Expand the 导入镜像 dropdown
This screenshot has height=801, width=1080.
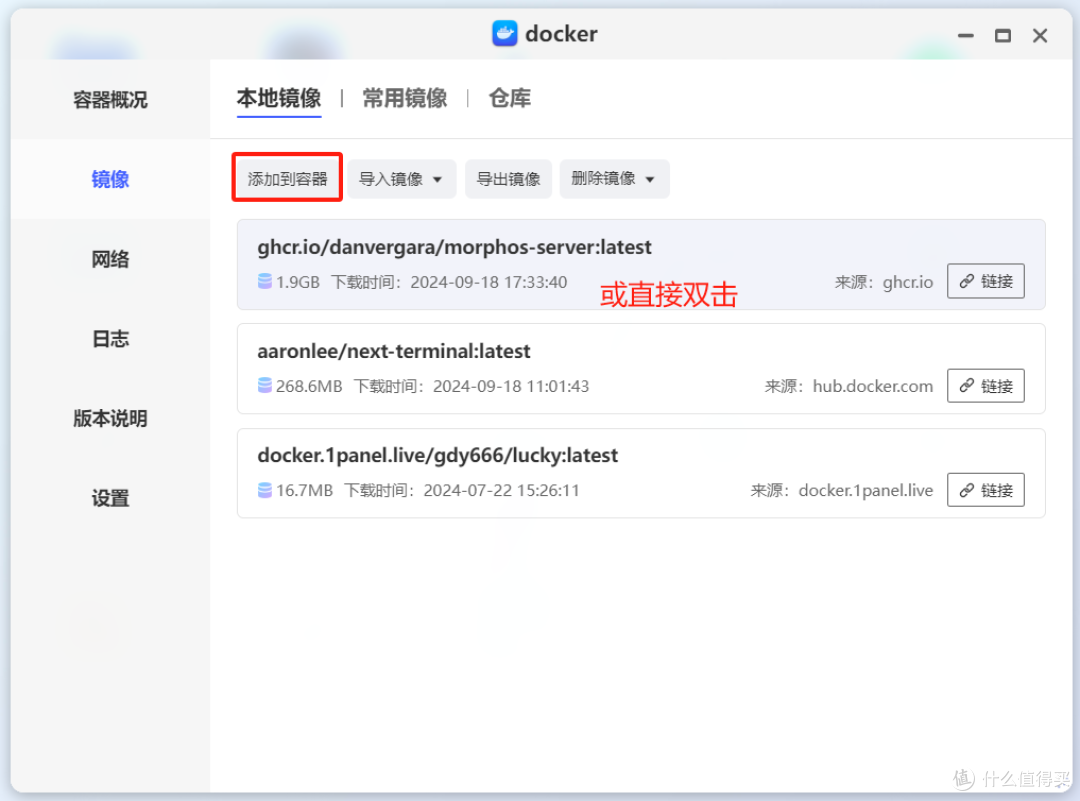pos(402,179)
